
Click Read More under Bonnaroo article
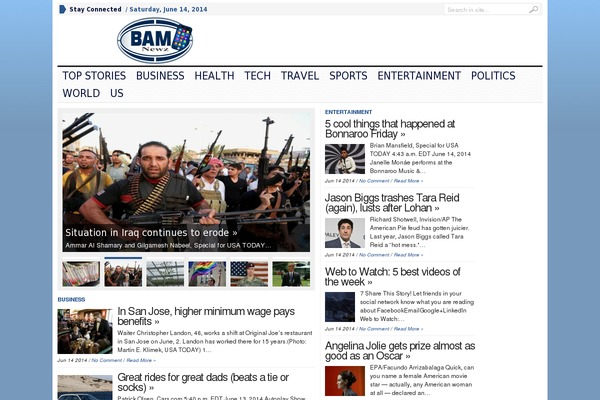(x=408, y=181)
